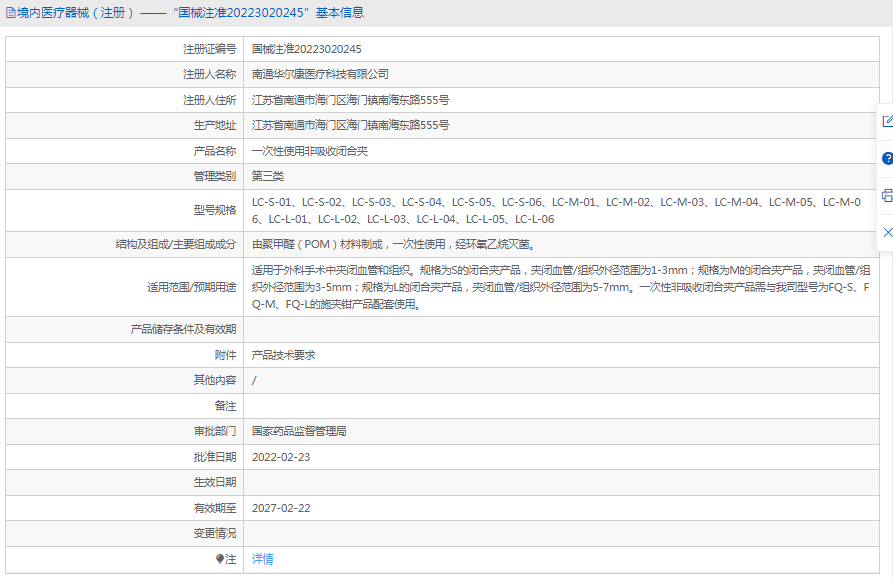The height and width of the screenshot is (578, 893).
Task: Click the 结构及组成/主要组成成分 row label
Action: (175, 244)
